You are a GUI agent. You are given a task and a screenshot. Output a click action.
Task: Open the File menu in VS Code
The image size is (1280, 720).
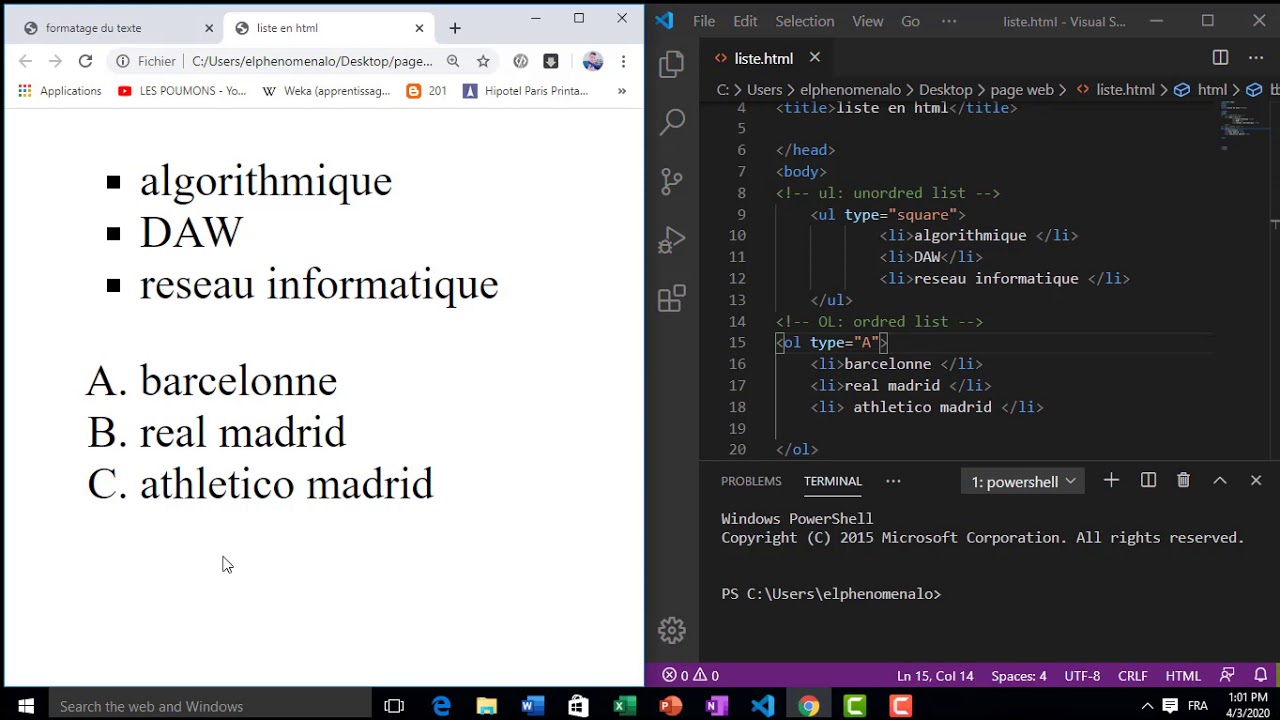pyautogui.click(x=704, y=21)
